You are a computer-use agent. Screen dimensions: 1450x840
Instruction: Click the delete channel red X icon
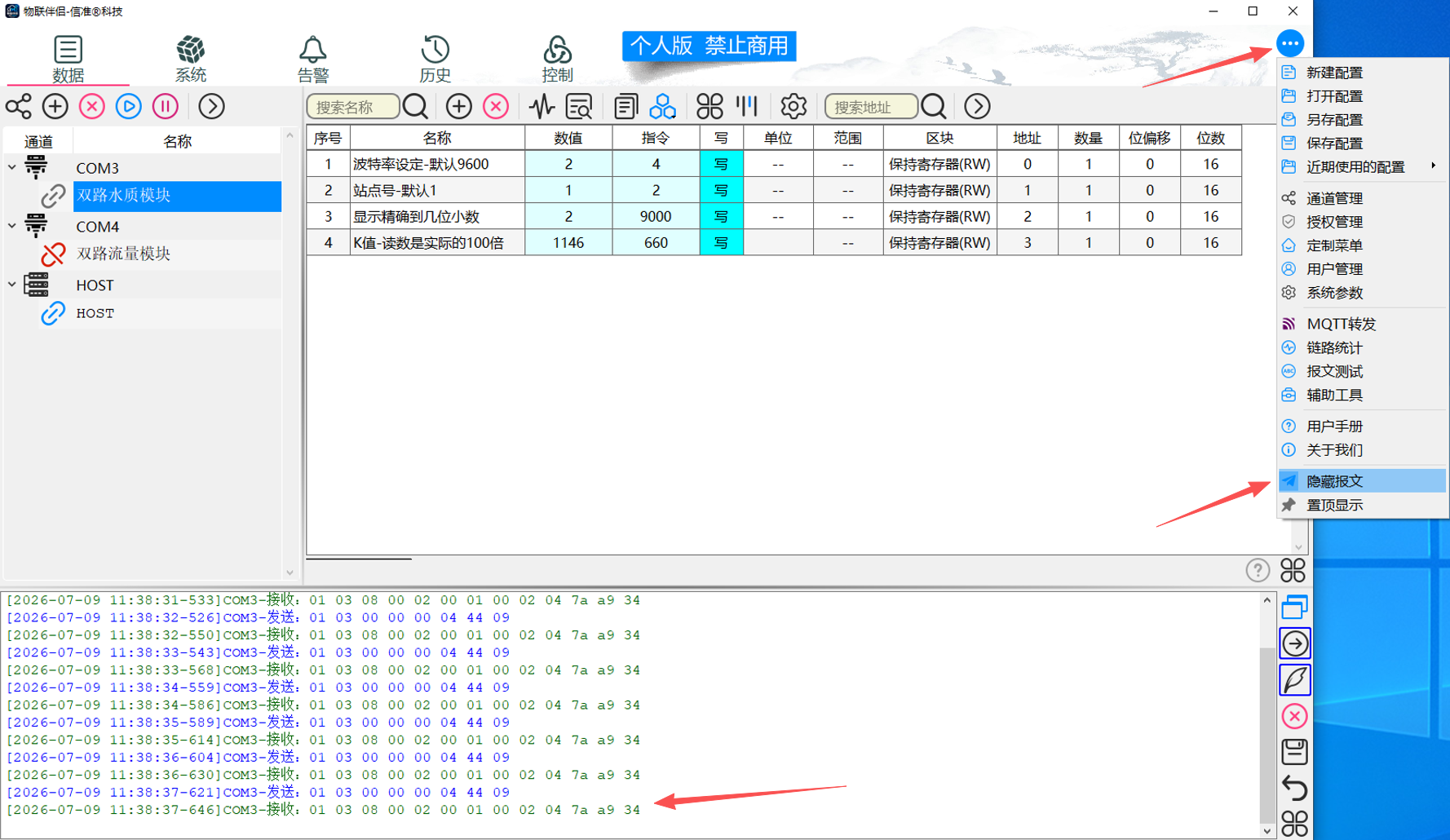(x=91, y=106)
